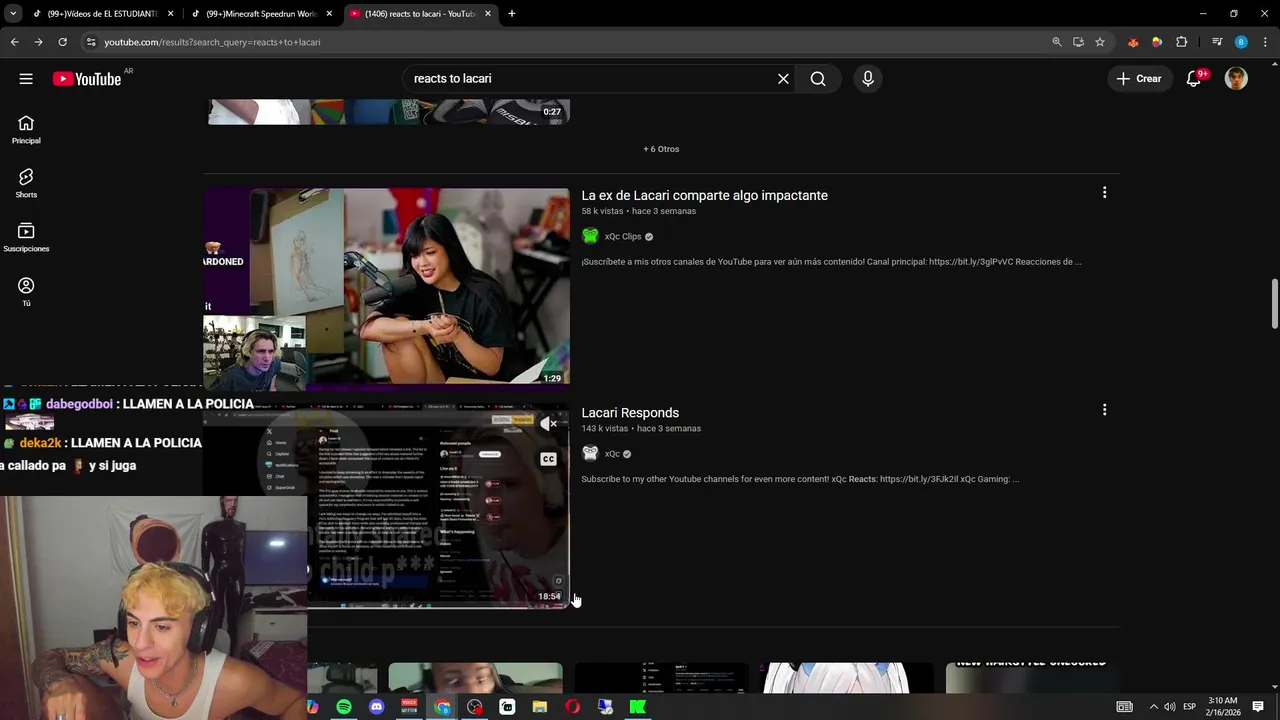Open Chrome from the taskbar
This screenshot has width=1280, height=720.
[442, 707]
